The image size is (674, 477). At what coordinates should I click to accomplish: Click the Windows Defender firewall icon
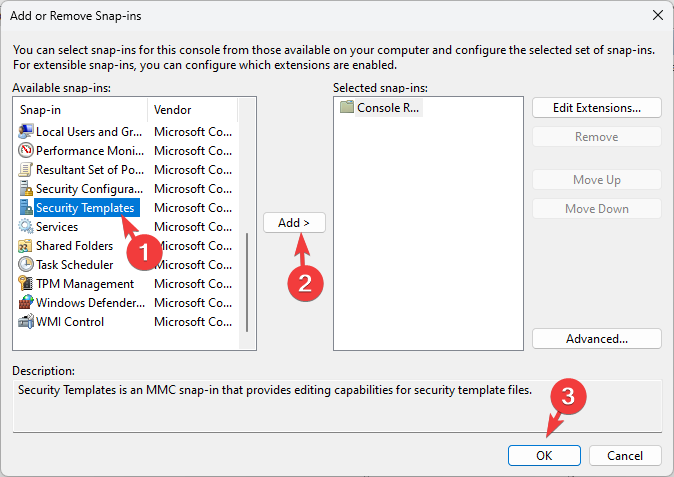tap(26, 303)
